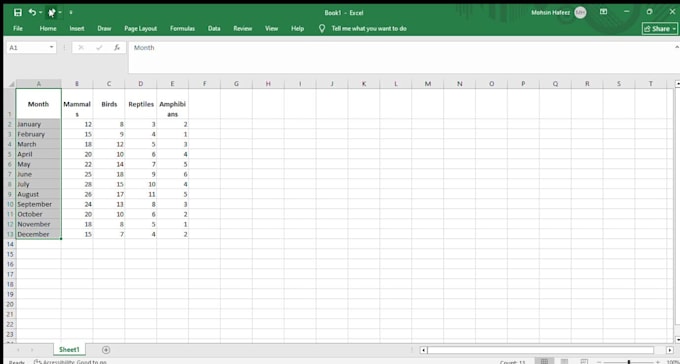Click the Mohsin Hafeez account name
The width and height of the screenshot is (680, 364).
(551, 13)
